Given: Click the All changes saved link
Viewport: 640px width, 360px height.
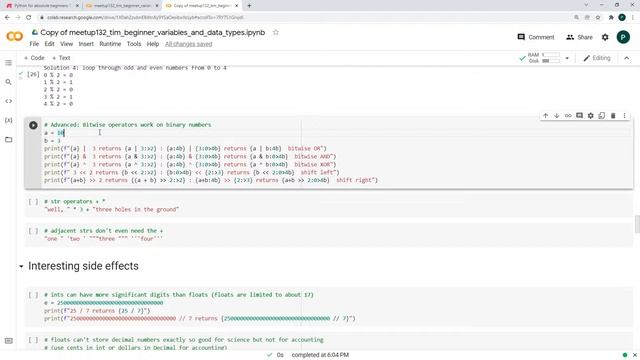Looking at the screenshot, I should tap(189, 44).
